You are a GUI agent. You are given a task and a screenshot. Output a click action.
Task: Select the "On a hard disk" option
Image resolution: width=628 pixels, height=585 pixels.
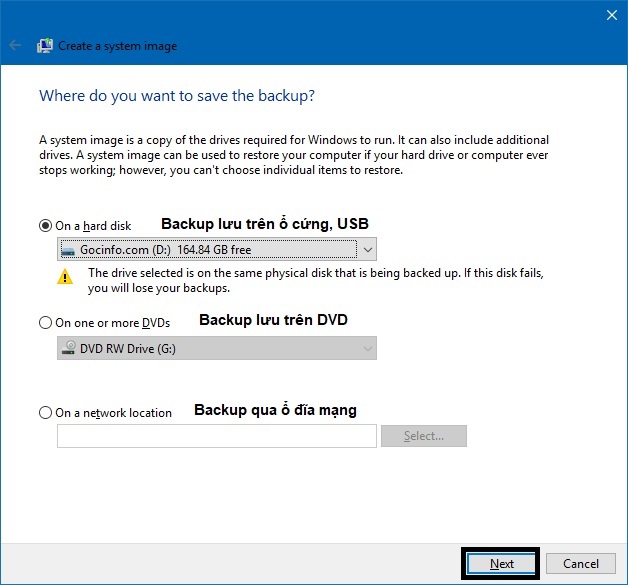click(x=45, y=226)
